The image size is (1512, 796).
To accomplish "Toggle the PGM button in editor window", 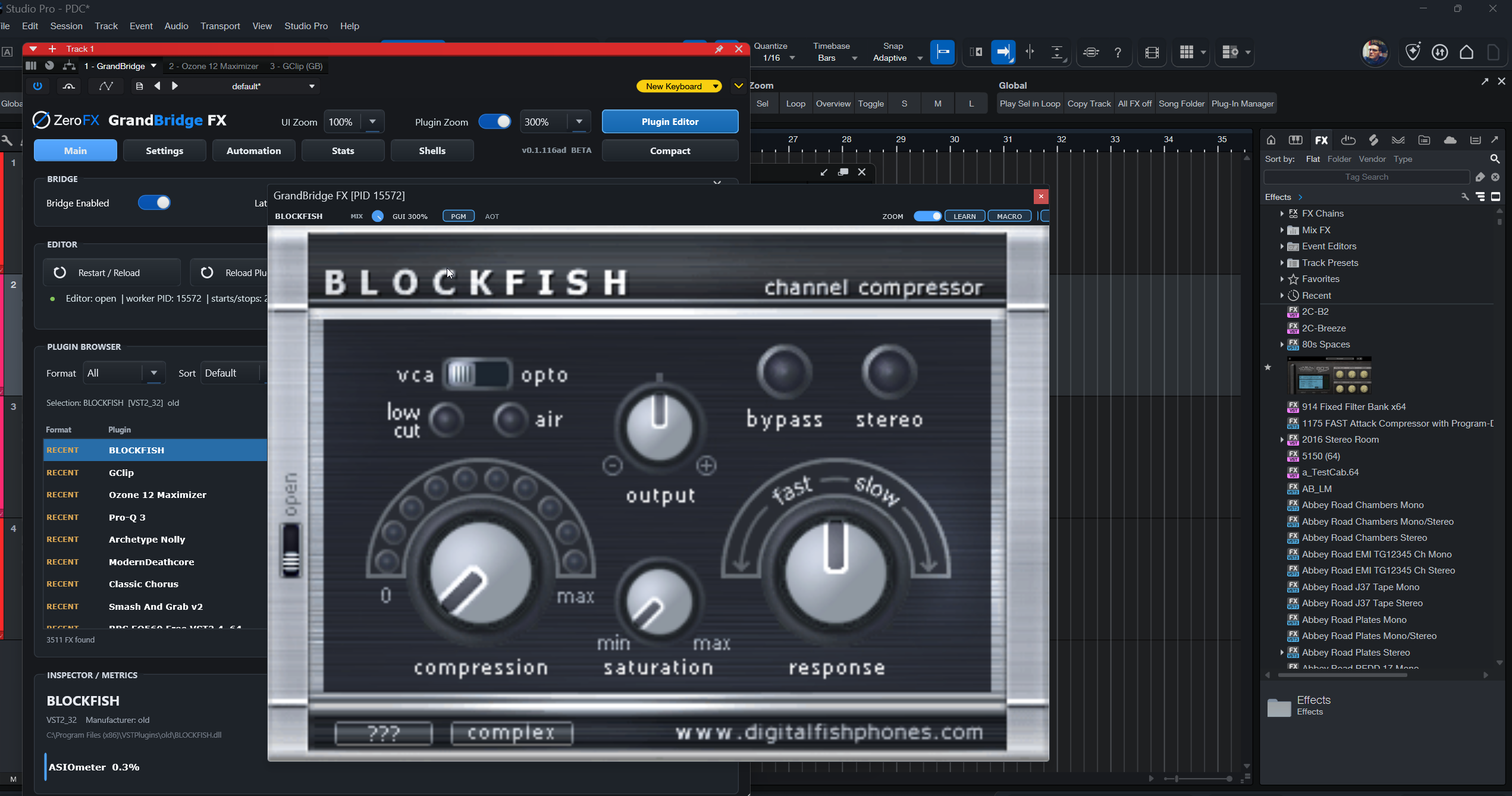I will (x=459, y=216).
